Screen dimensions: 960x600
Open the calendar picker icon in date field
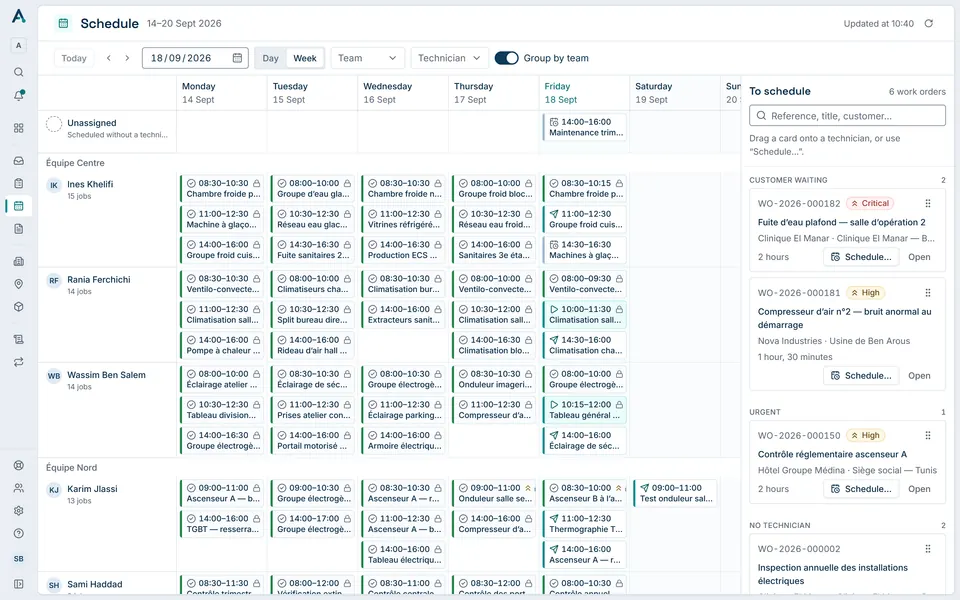(237, 58)
